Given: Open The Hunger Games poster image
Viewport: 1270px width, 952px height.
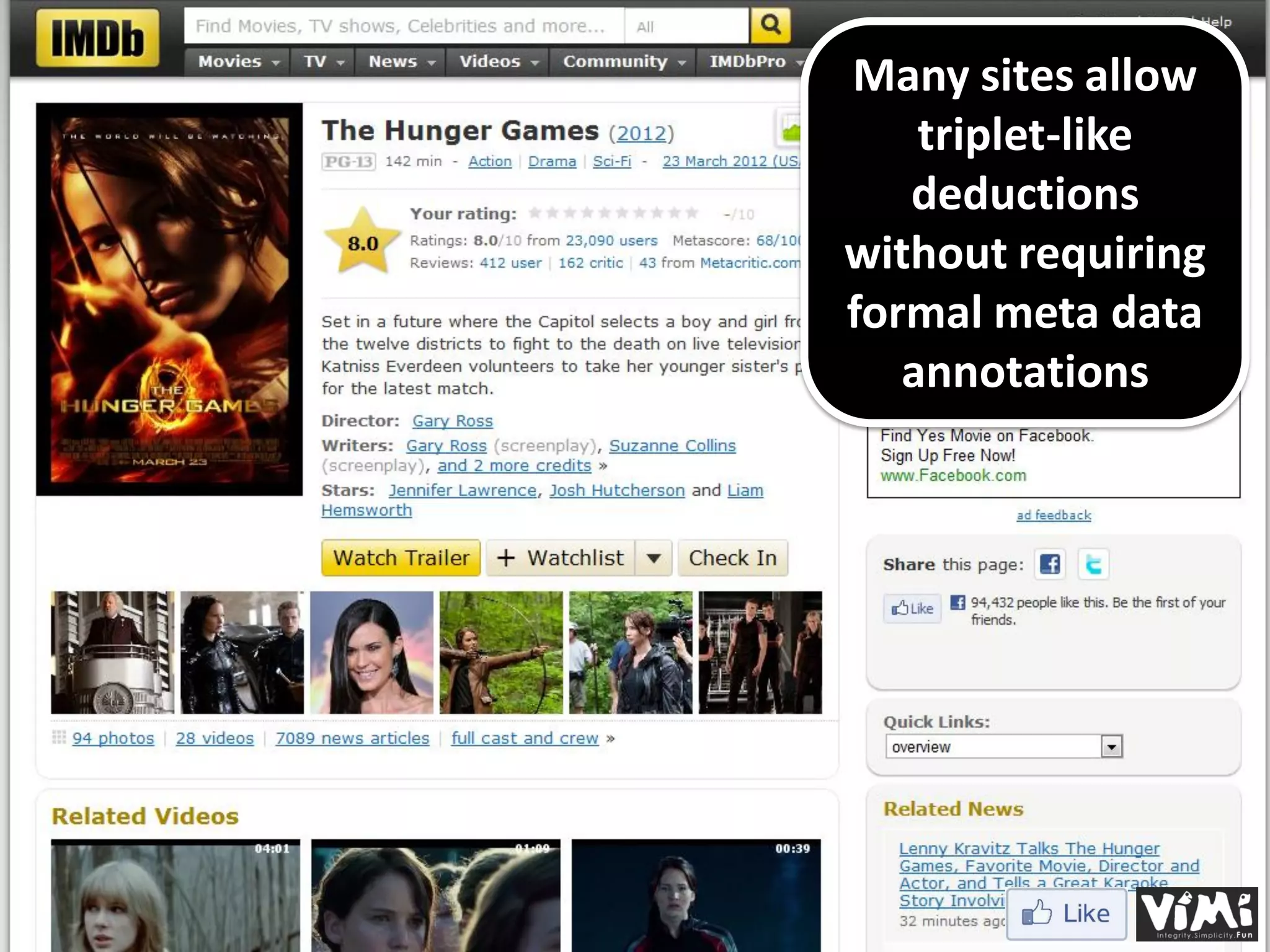Looking at the screenshot, I should pos(169,299).
